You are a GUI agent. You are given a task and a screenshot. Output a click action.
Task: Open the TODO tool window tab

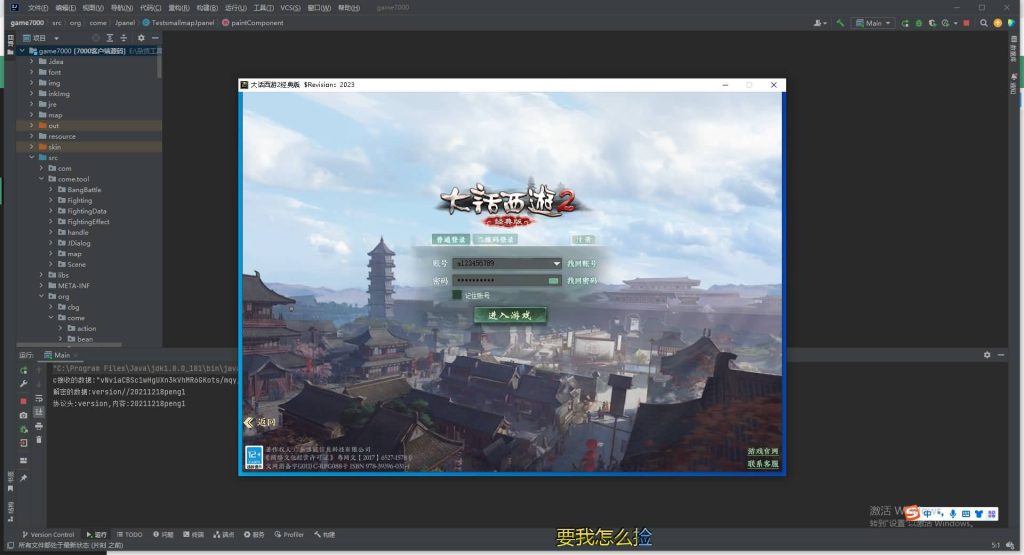(x=129, y=534)
